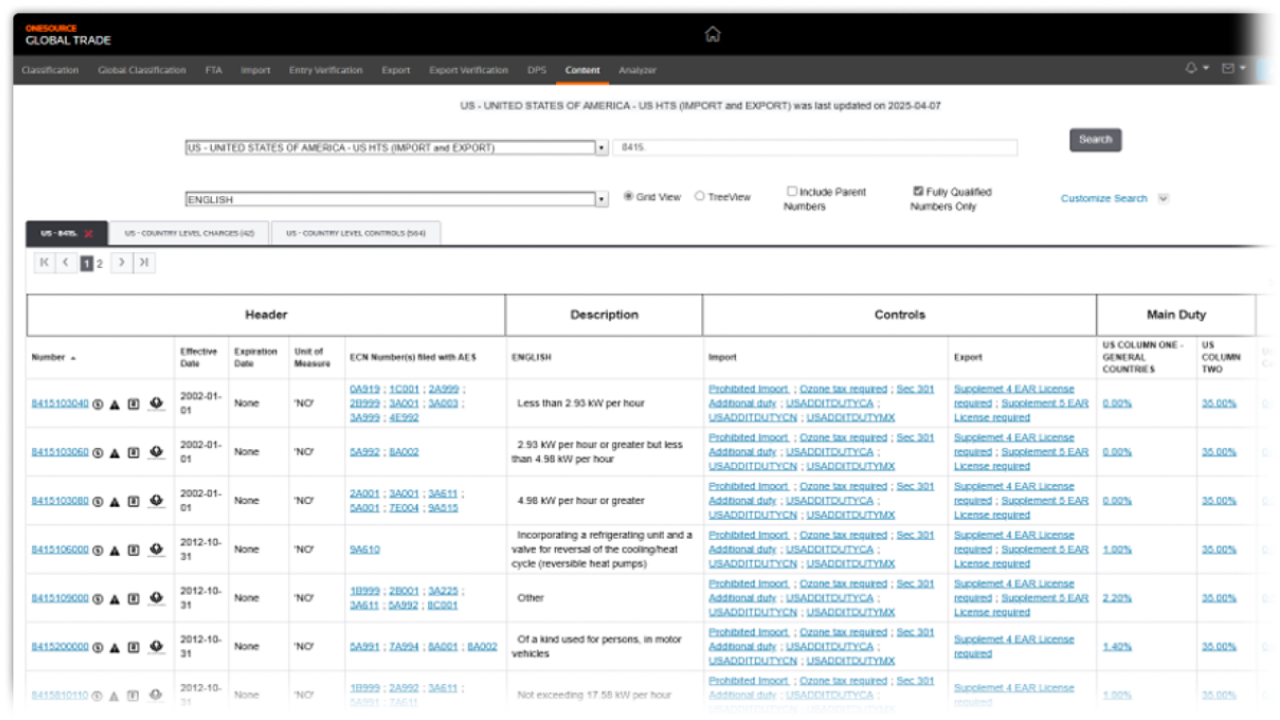Click the Search button
This screenshot has height=720, width=1280.
1095,140
